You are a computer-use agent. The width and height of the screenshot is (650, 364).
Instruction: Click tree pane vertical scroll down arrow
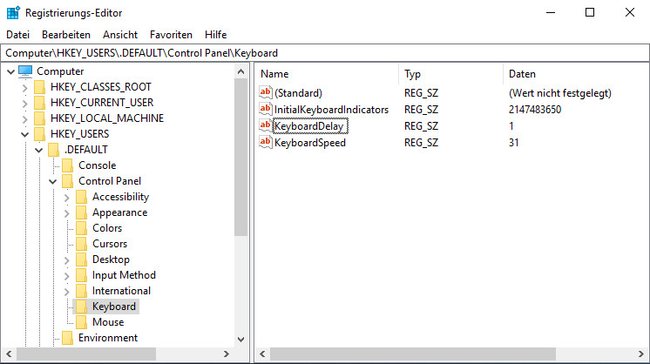241,339
